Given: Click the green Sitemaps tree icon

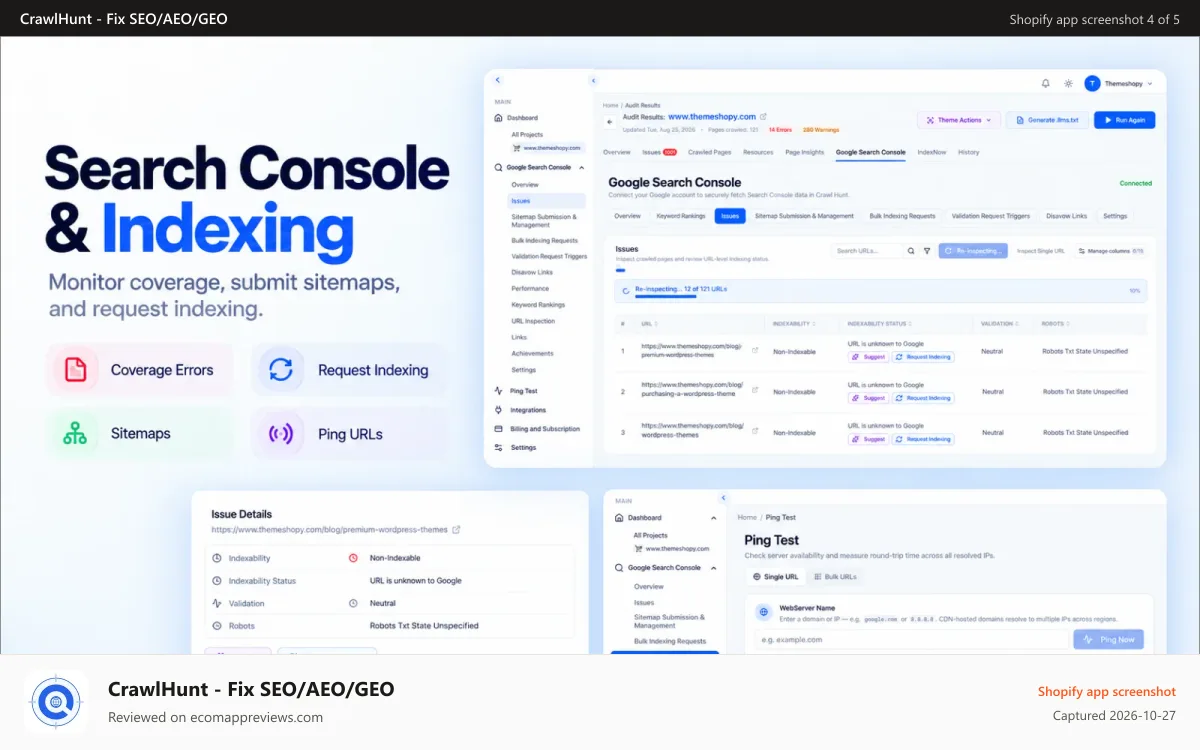Looking at the screenshot, I should click(x=75, y=433).
